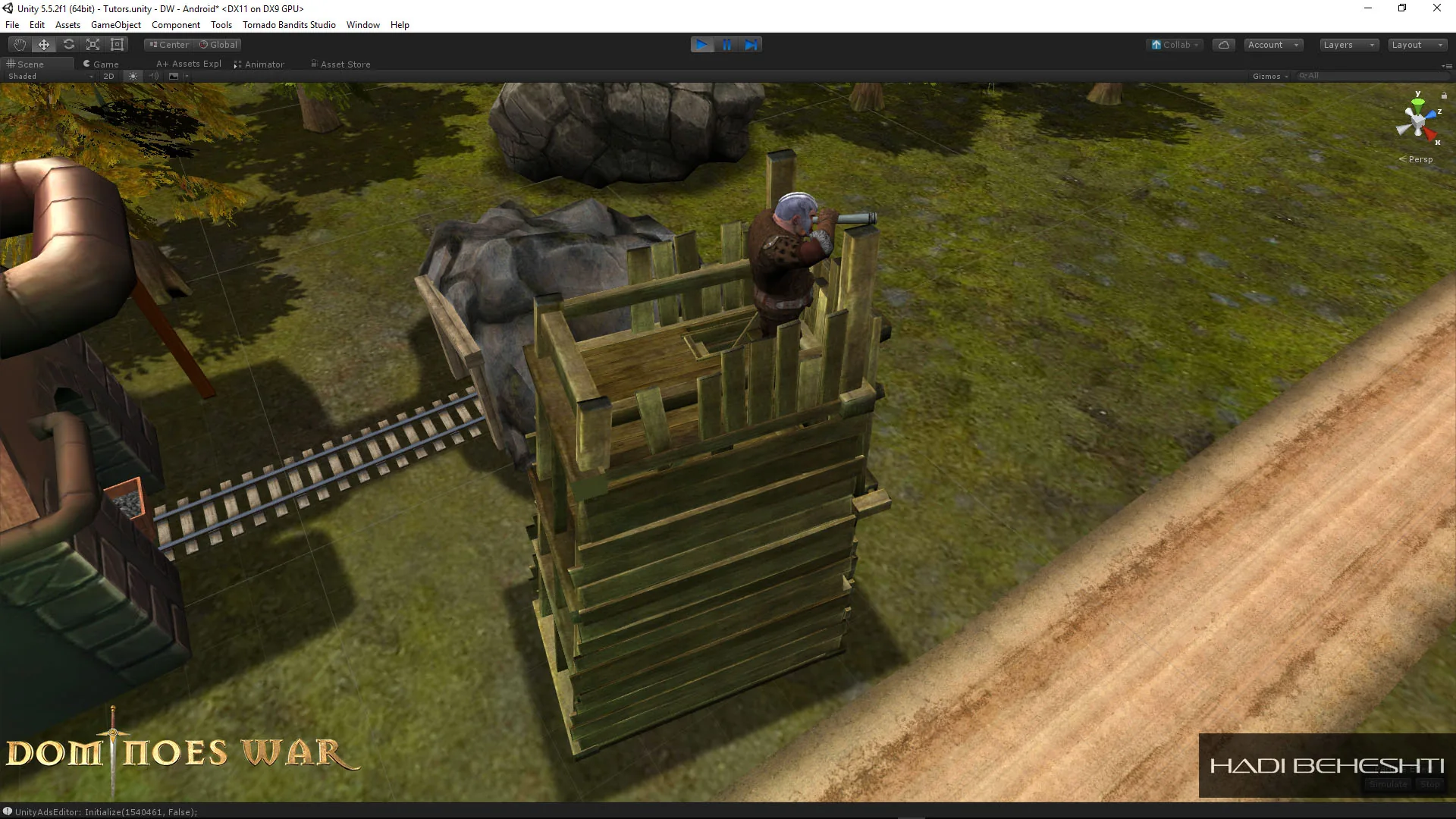Select the Move tool
1456x819 pixels.
coord(44,45)
